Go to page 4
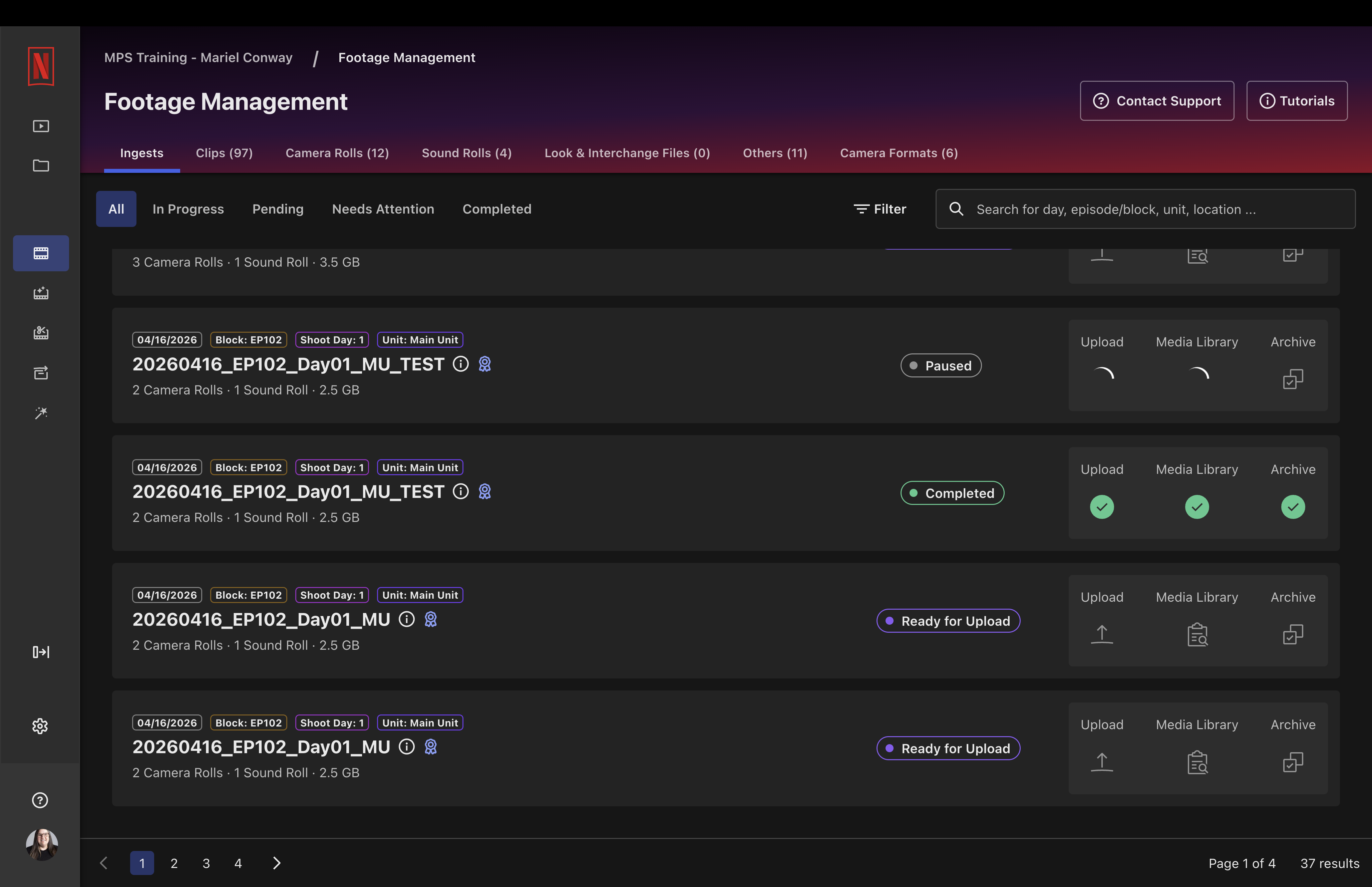1372x887 pixels. click(x=238, y=863)
